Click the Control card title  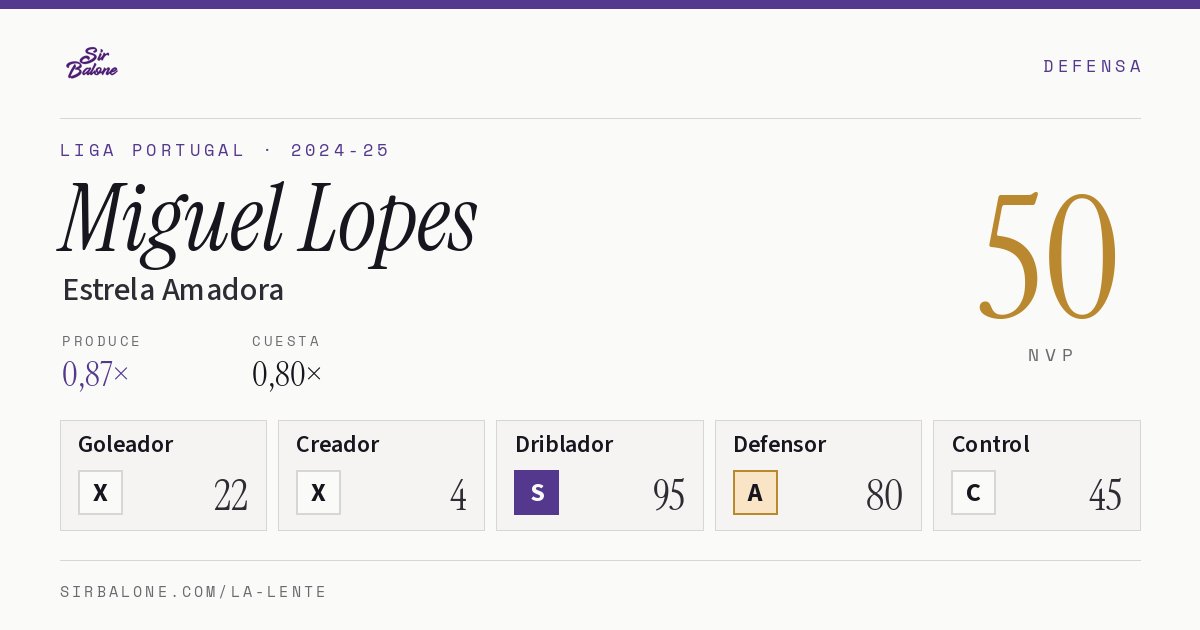[x=991, y=444]
